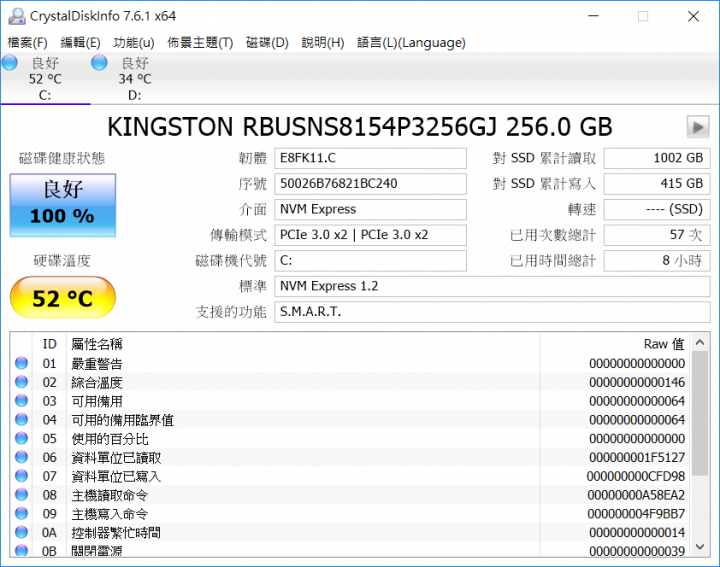Select raw value 000000000CFD98
This screenshot has width=720, height=567.
coord(636,477)
